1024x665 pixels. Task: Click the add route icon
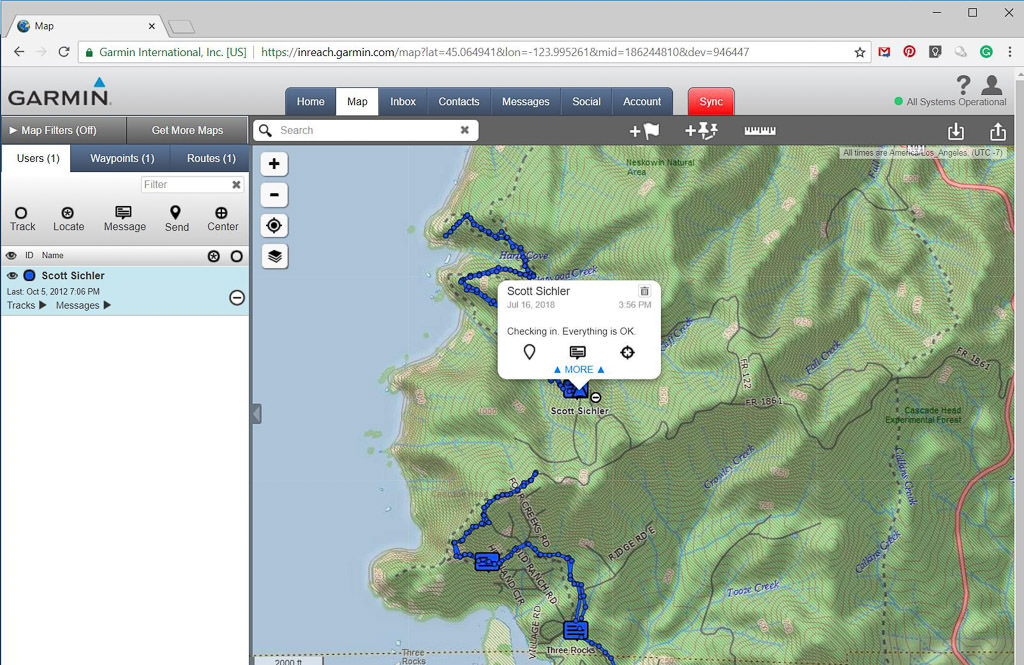pos(702,131)
